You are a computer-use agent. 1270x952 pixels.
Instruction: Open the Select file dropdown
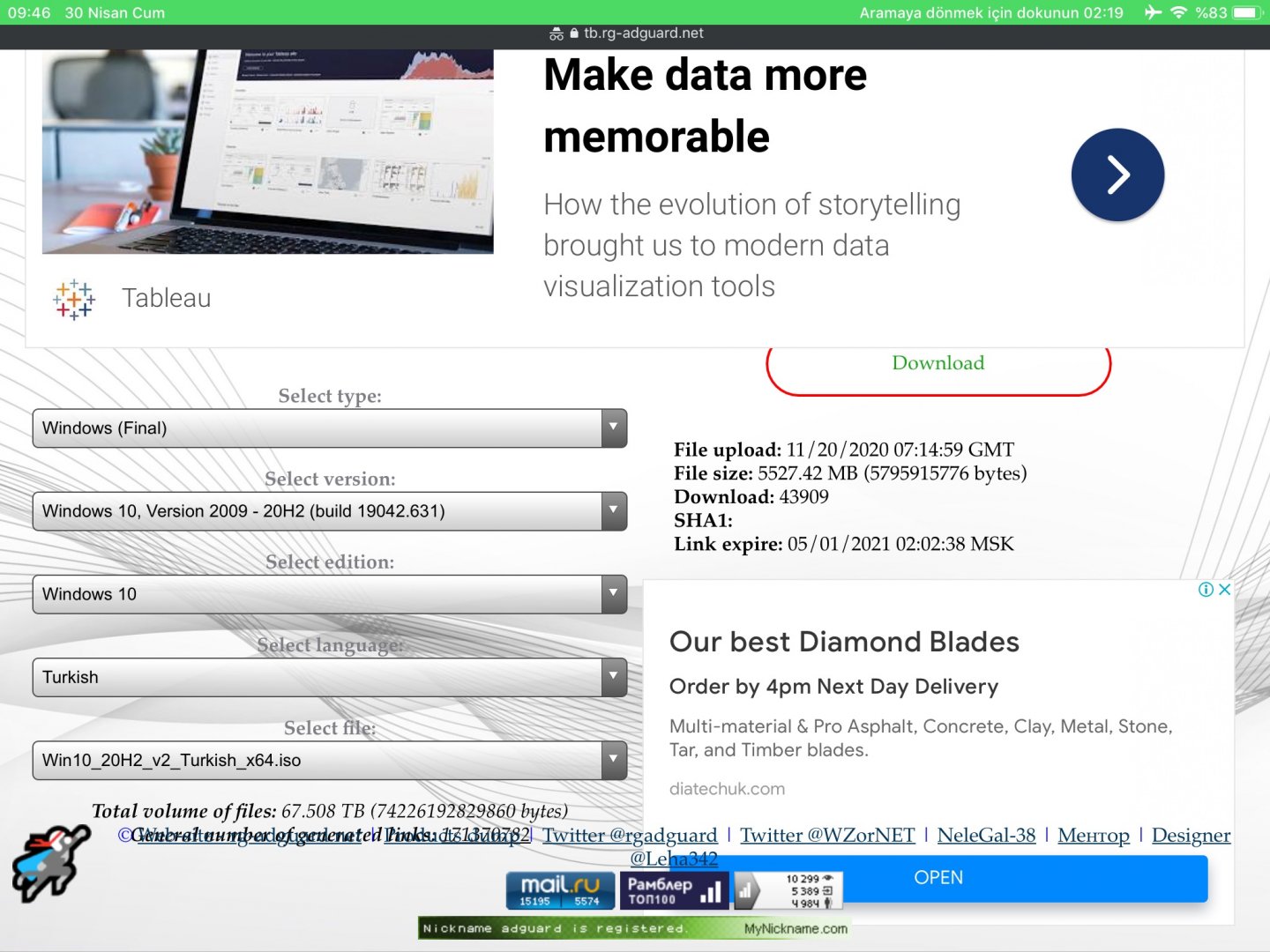(330, 761)
